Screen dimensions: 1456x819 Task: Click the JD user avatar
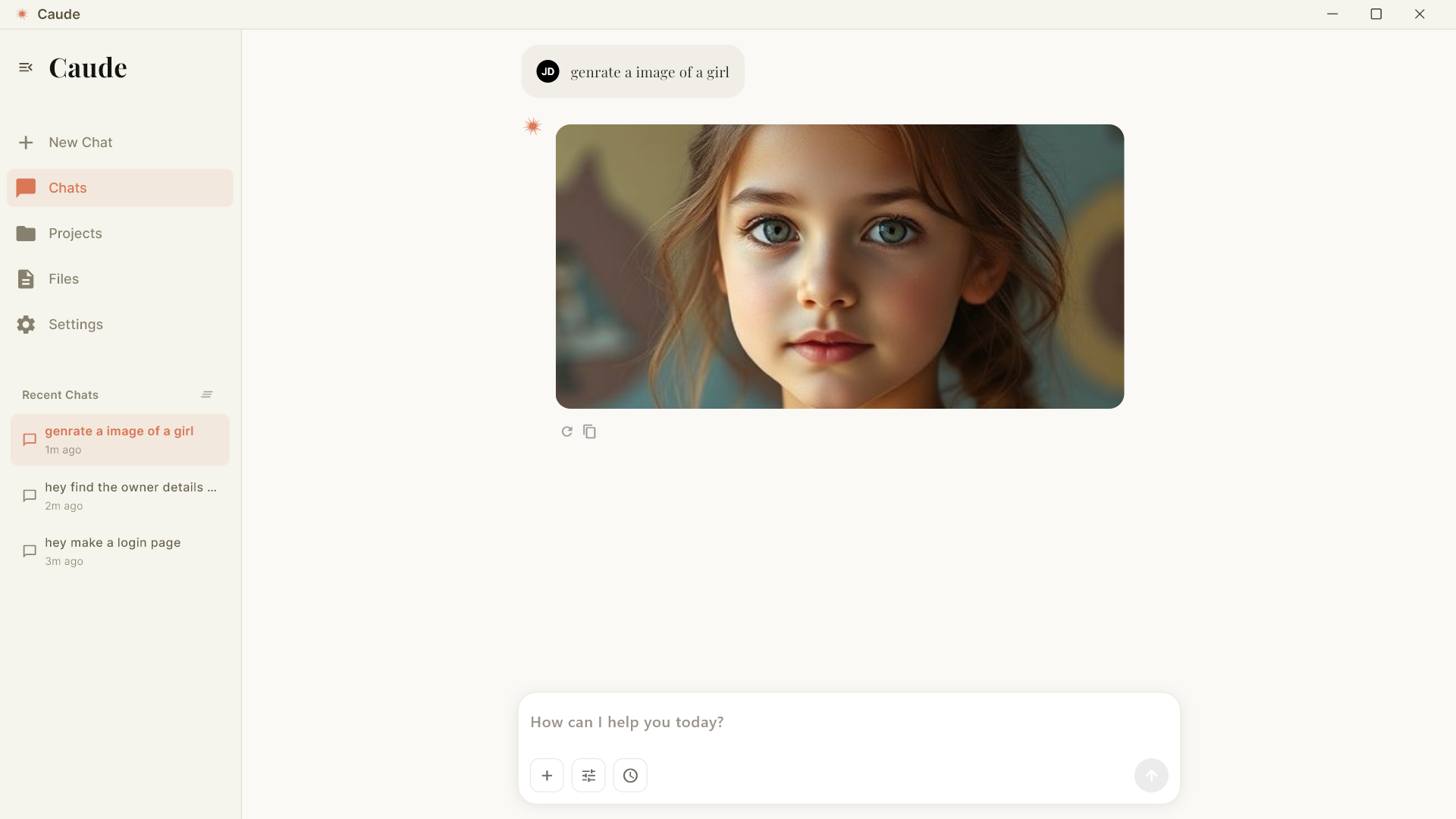click(548, 71)
